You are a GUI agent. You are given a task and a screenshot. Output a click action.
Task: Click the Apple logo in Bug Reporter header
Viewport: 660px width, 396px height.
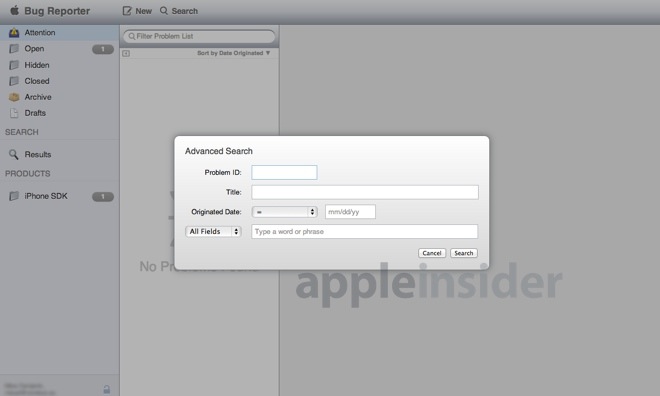pos(14,10)
